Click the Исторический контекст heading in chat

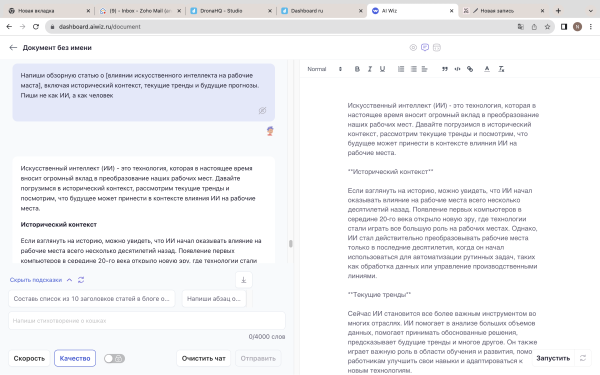pos(59,225)
